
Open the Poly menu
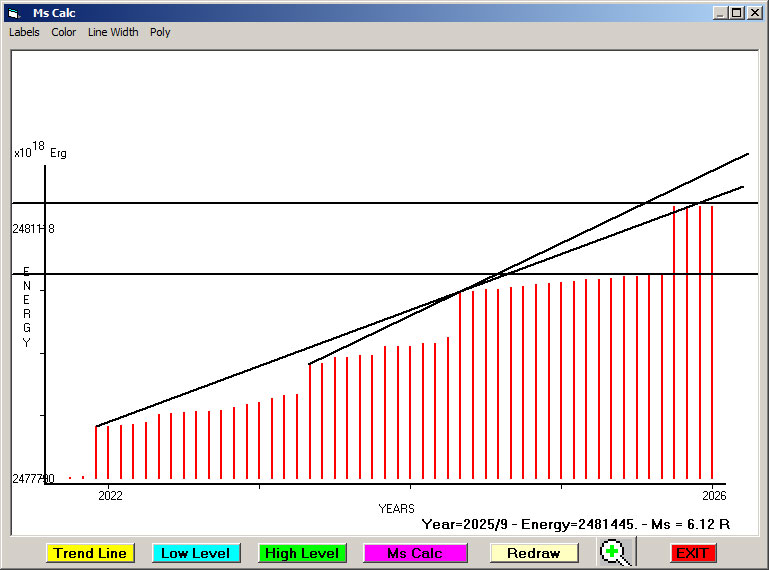(x=160, y=32)
